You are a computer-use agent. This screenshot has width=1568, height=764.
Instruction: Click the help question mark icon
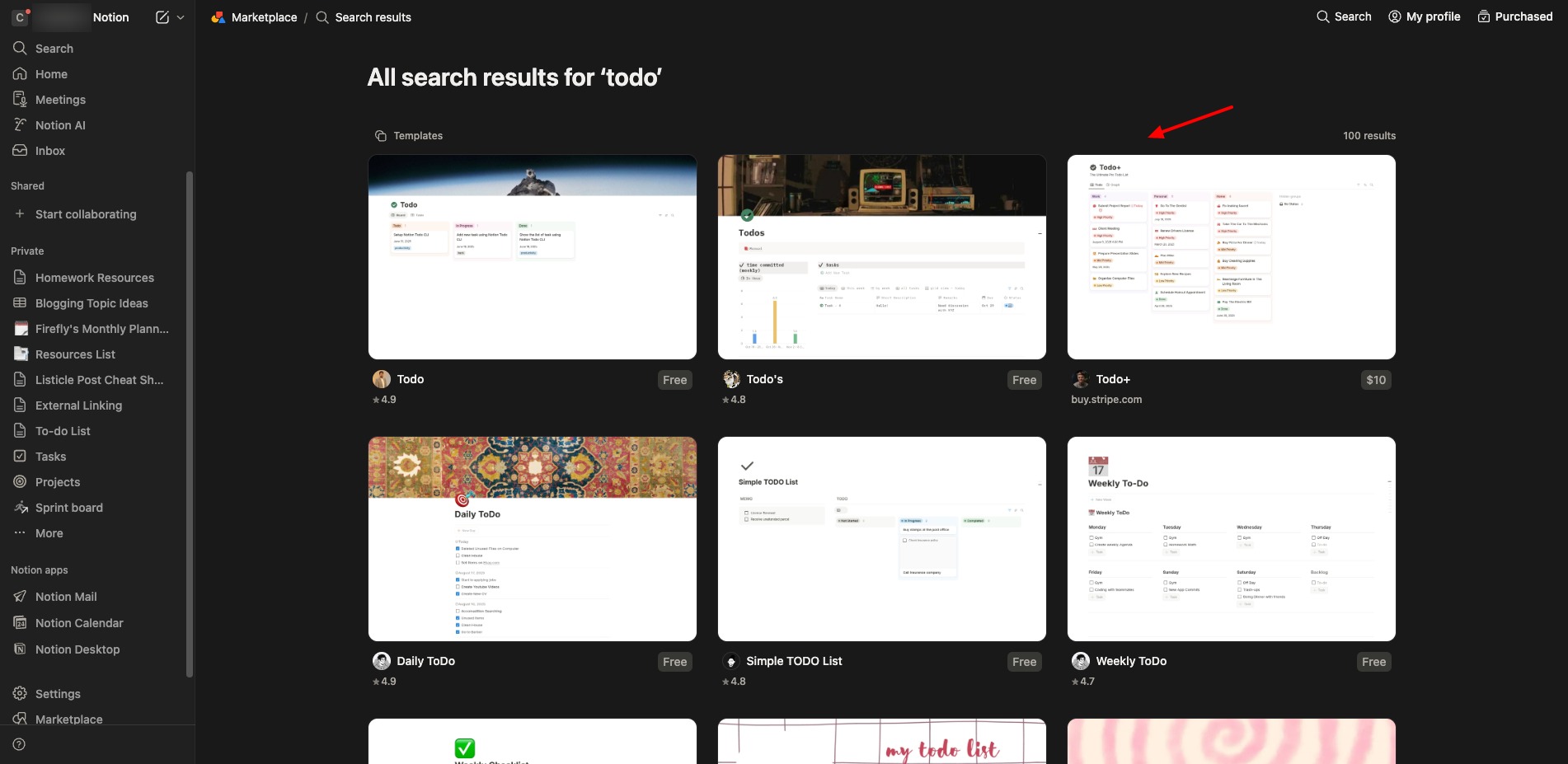(19, 744)
